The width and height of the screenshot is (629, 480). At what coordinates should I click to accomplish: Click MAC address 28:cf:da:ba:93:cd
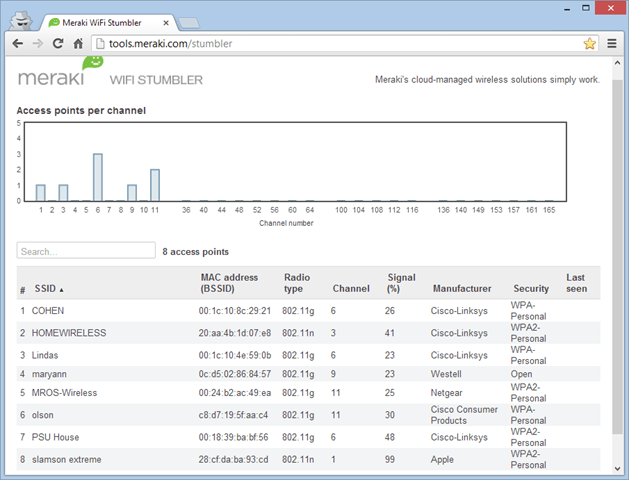click(233, 460)
